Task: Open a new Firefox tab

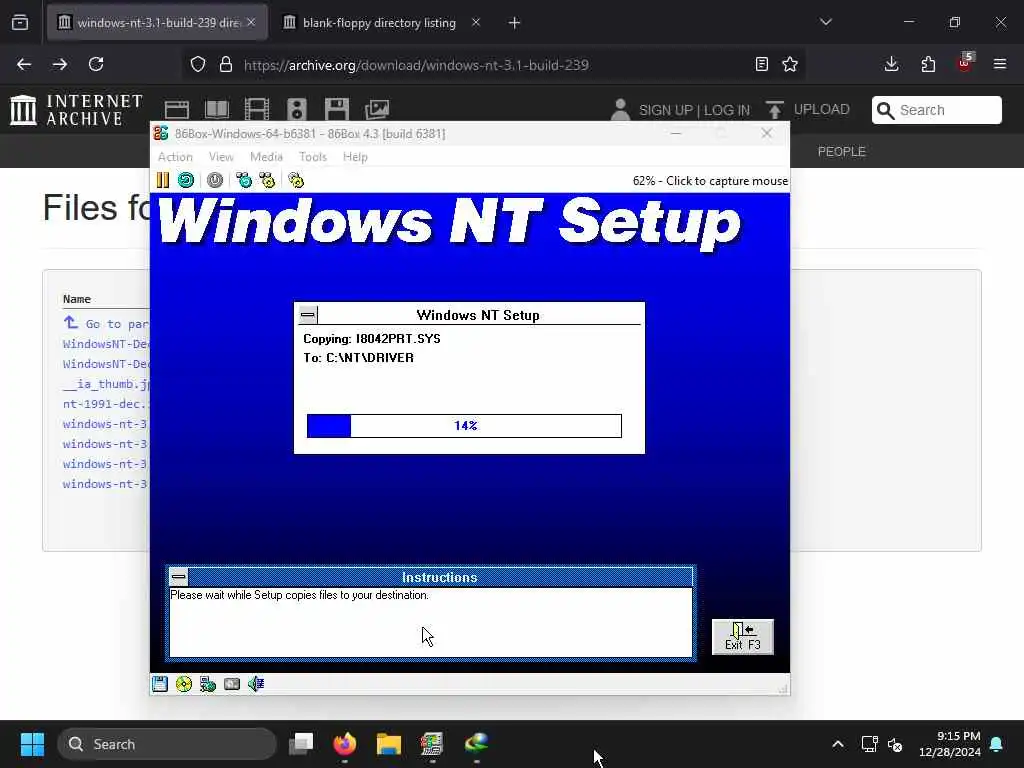Action: tap(514, 23)
